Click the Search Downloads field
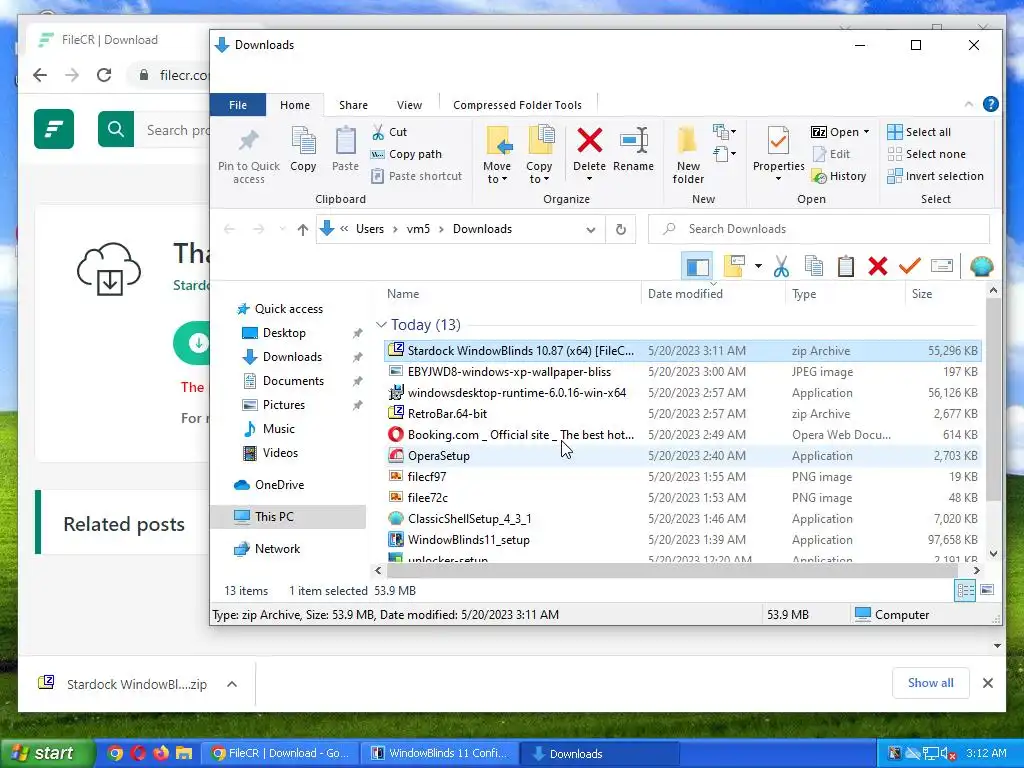 [819, 229]
